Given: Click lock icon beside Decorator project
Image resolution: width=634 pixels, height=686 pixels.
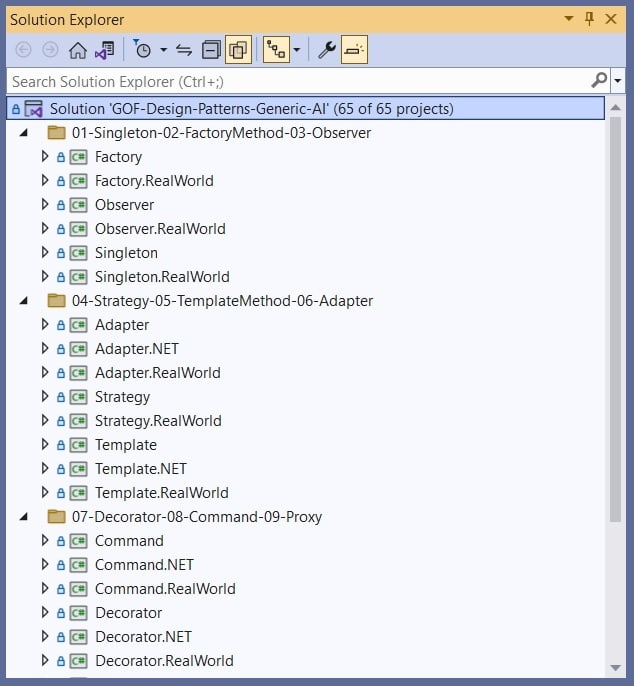Looking at the screenshot, I should tap(61, 613).
